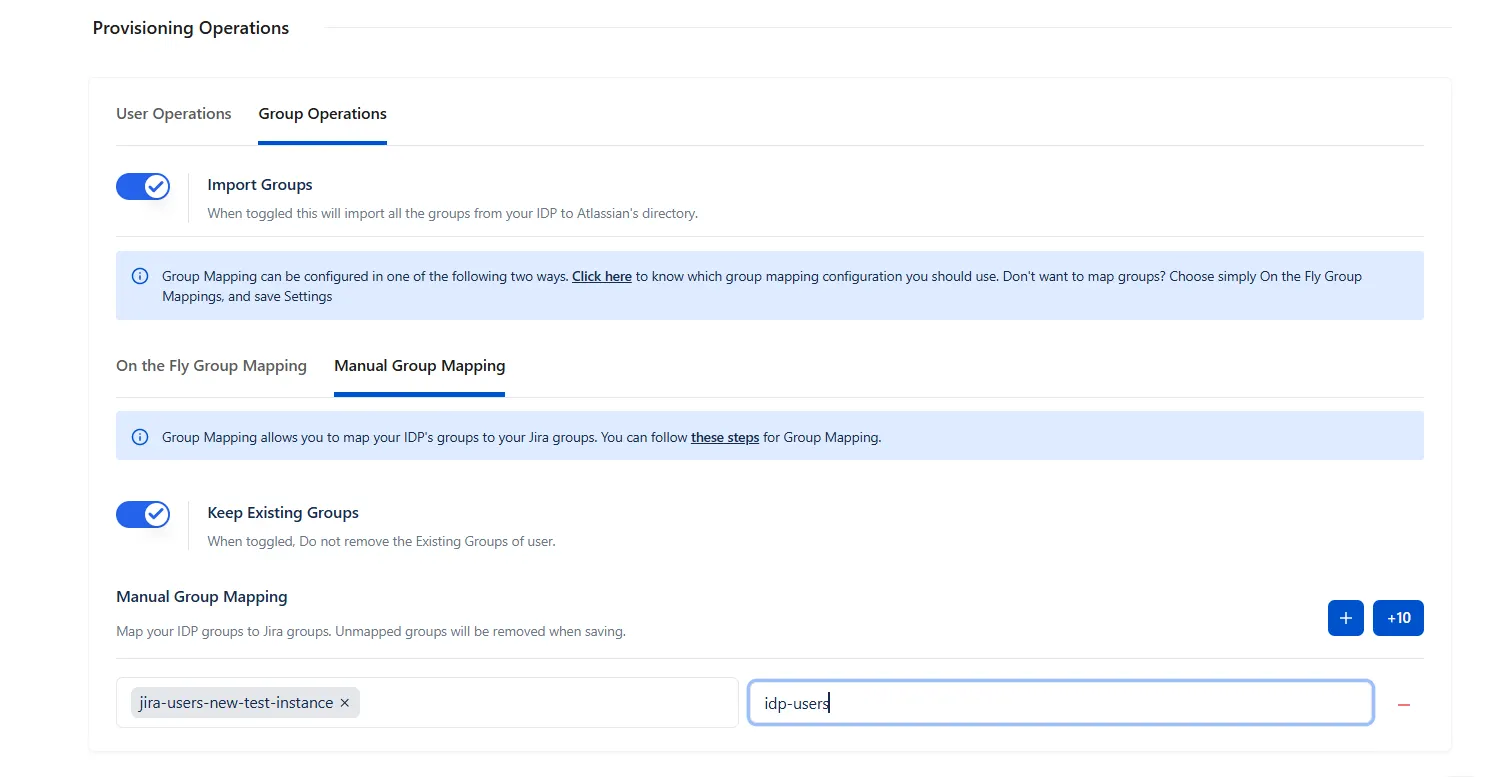Click the Provisioning Operations heading
The image size is (1495, 777).
tap(191, 28)
